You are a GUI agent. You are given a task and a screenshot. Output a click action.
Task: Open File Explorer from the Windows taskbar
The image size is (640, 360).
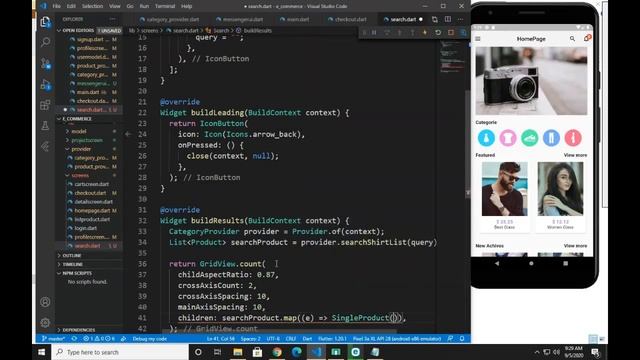pyautogui.click(x=238, y=352)
